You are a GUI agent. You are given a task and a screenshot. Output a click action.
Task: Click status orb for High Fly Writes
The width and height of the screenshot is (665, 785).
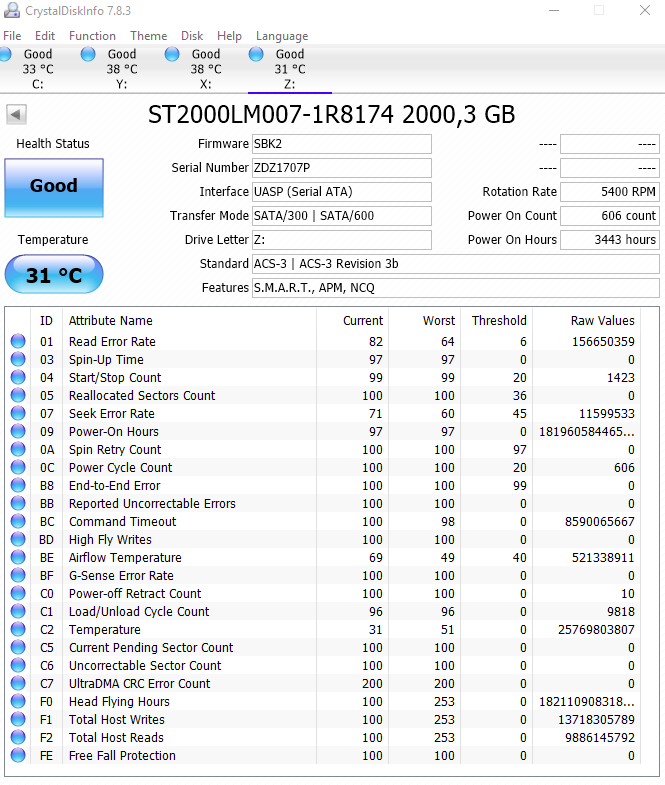(18, 539)
